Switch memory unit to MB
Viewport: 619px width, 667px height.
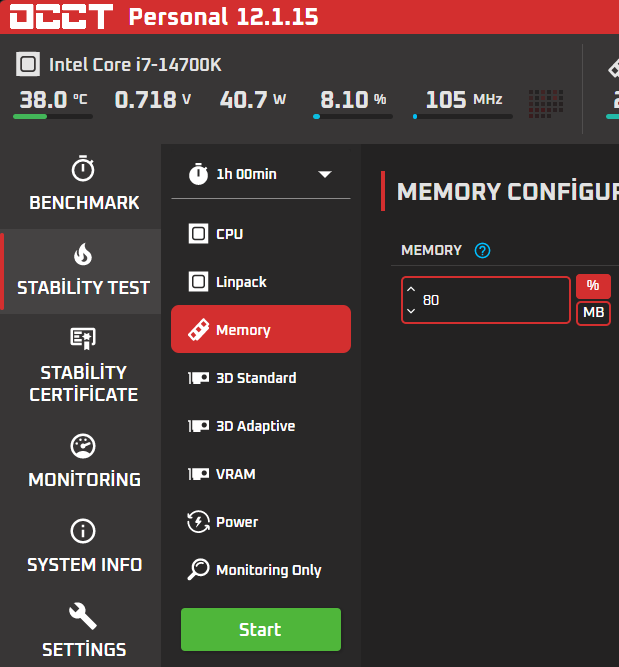(593, 313)
